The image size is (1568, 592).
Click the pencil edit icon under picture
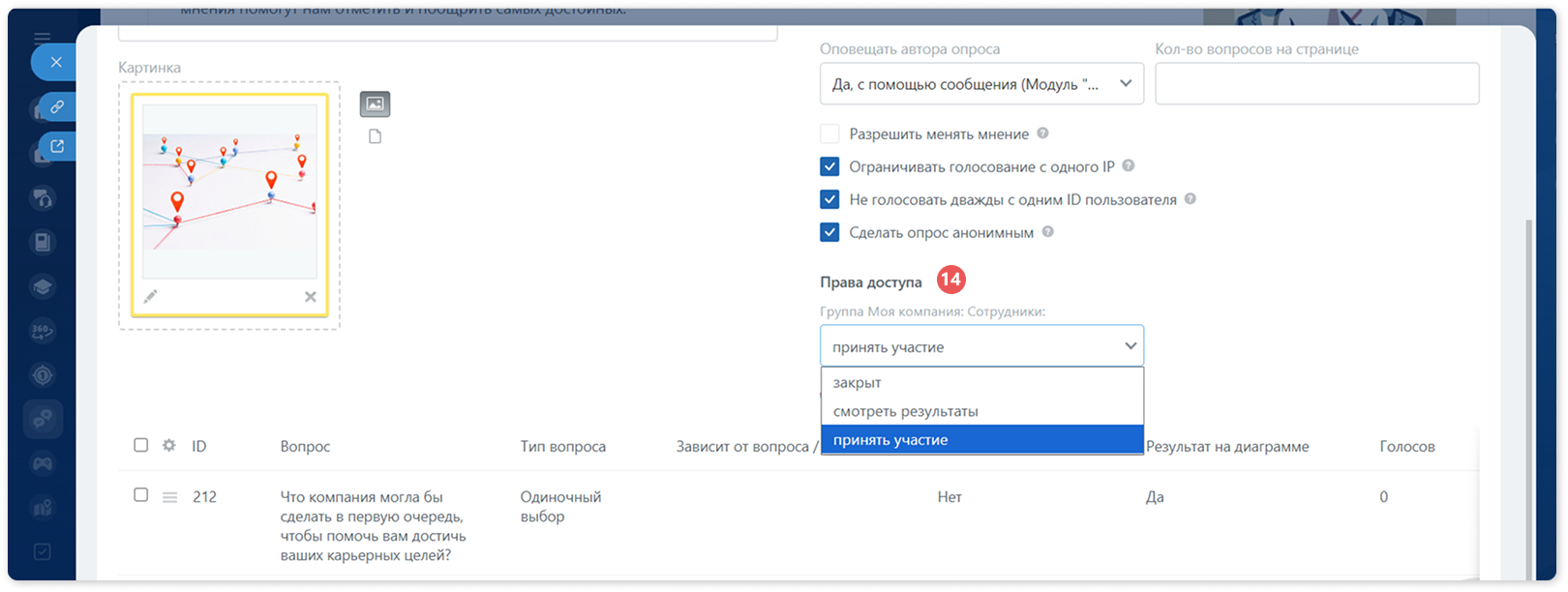pyautogui.click(x=150, y=297)
